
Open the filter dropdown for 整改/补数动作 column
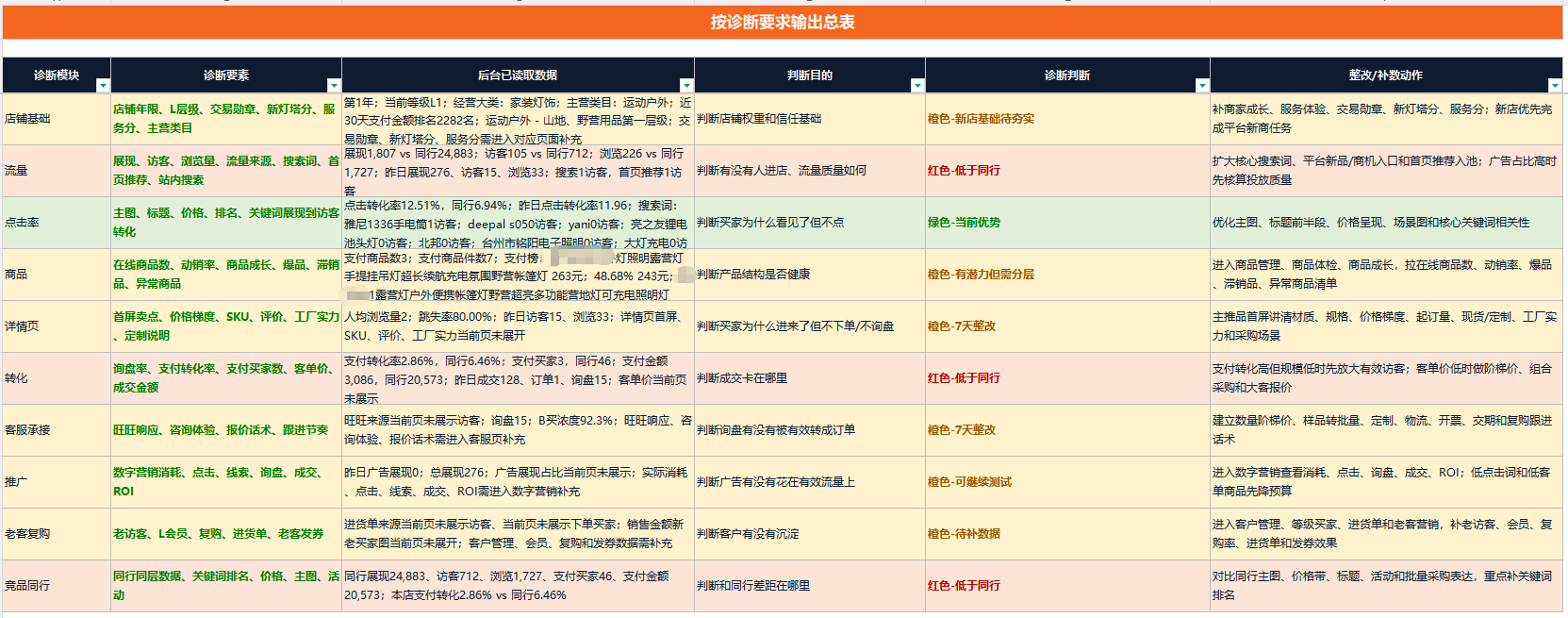(1555, 86)
